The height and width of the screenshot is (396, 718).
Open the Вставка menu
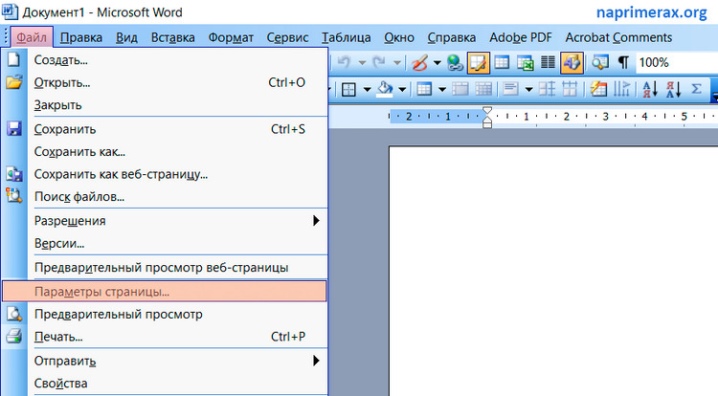tap(173, 38)
